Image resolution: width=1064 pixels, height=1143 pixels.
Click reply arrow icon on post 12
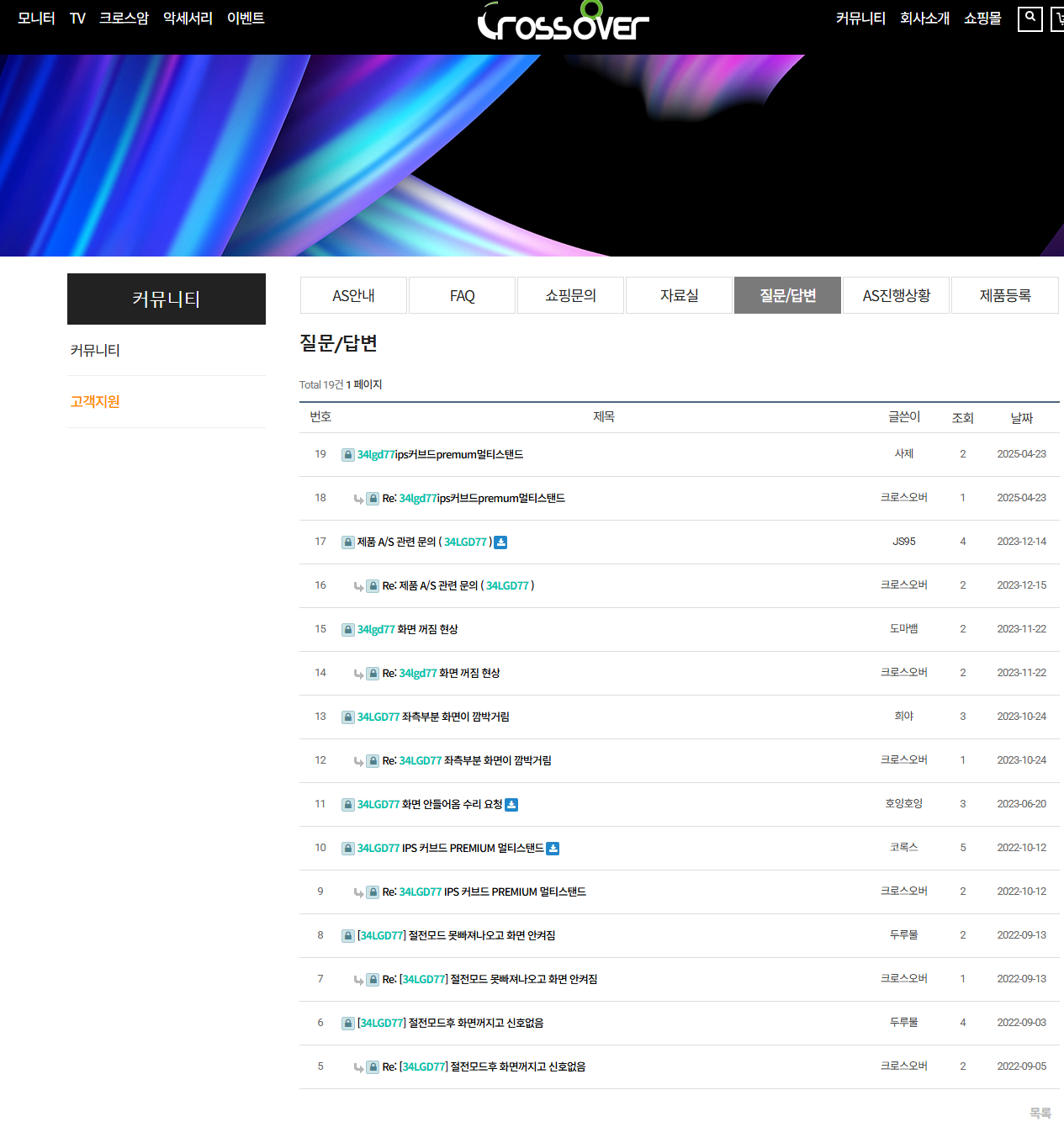(358, 761)
